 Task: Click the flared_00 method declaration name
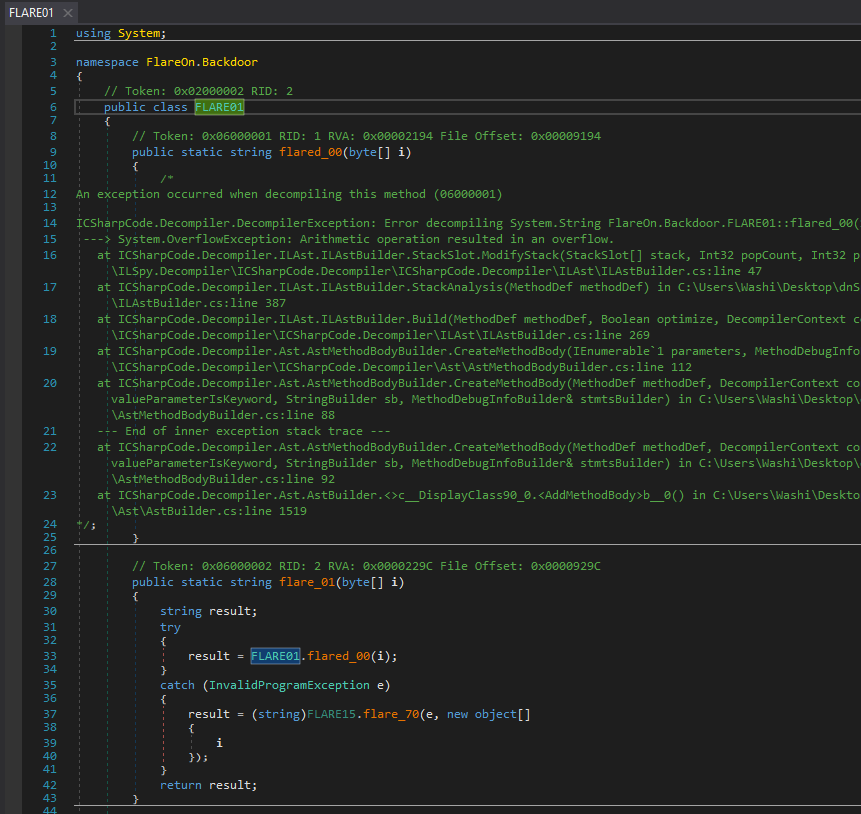click(310, 152)
